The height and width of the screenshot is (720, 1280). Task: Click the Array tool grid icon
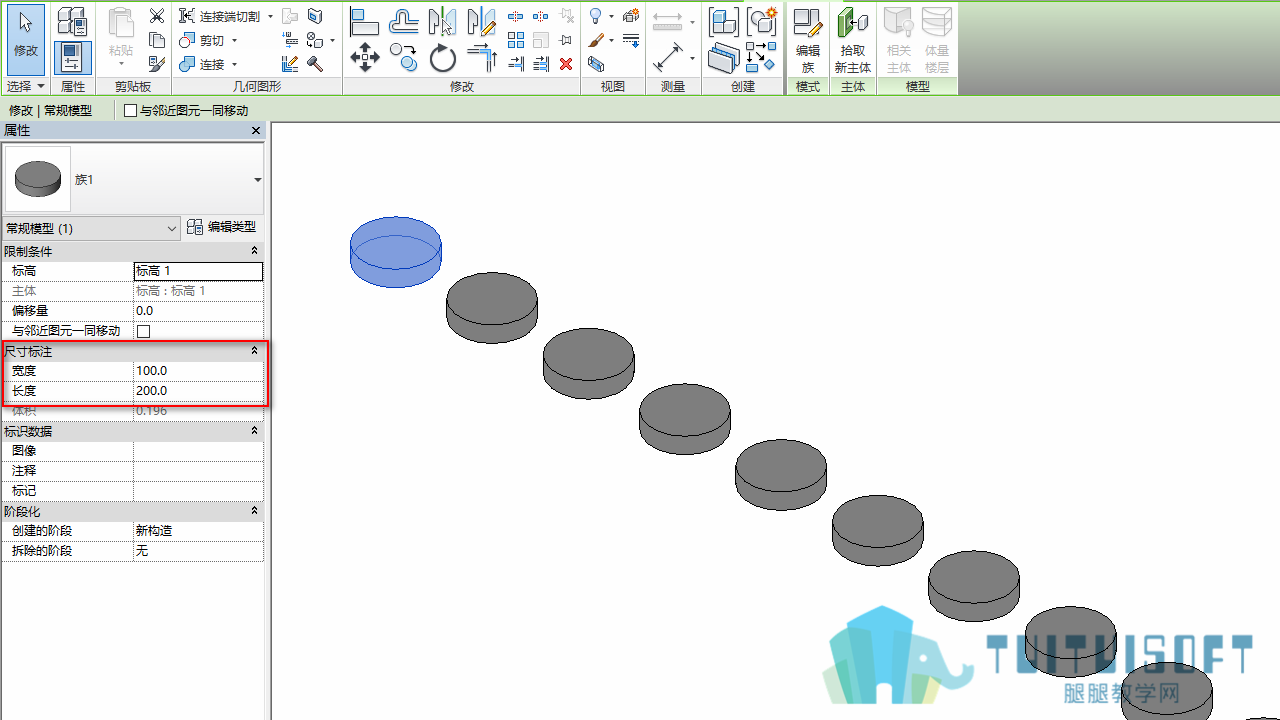coord(516,40)
